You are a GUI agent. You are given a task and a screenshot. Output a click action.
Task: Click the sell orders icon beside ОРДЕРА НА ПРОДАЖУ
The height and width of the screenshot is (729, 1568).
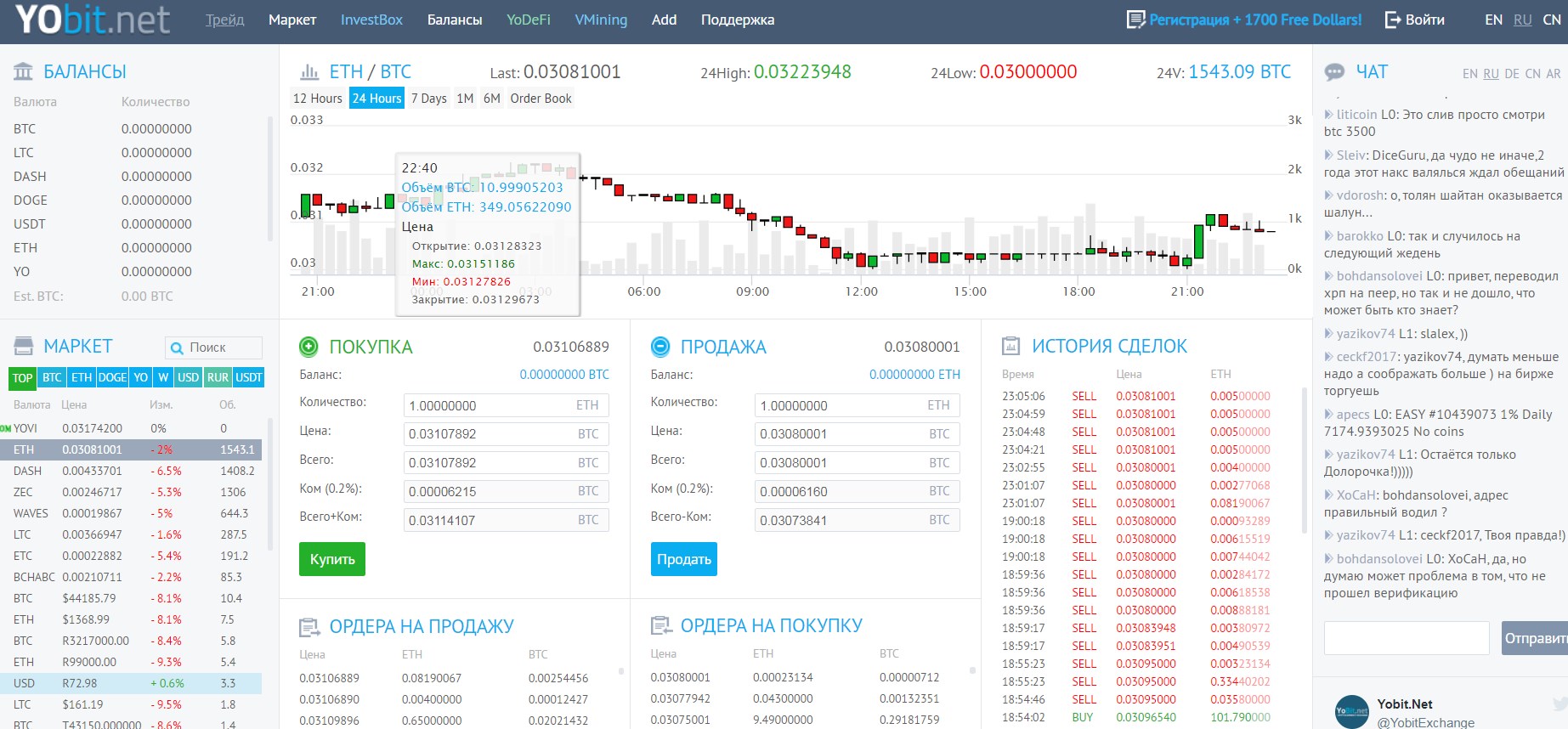tap(309, 627)
